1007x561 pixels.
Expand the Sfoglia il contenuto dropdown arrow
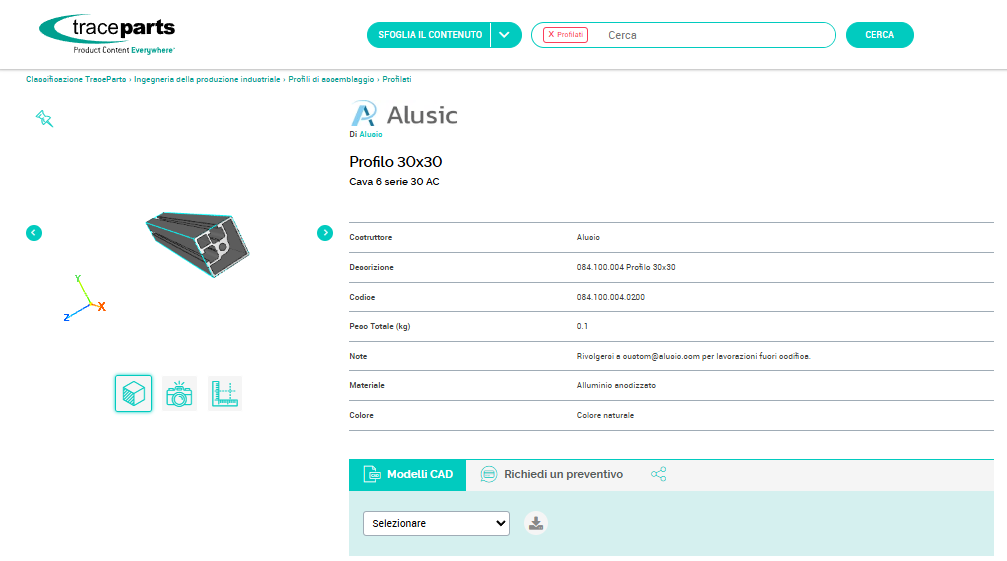[x=505, y=35]
